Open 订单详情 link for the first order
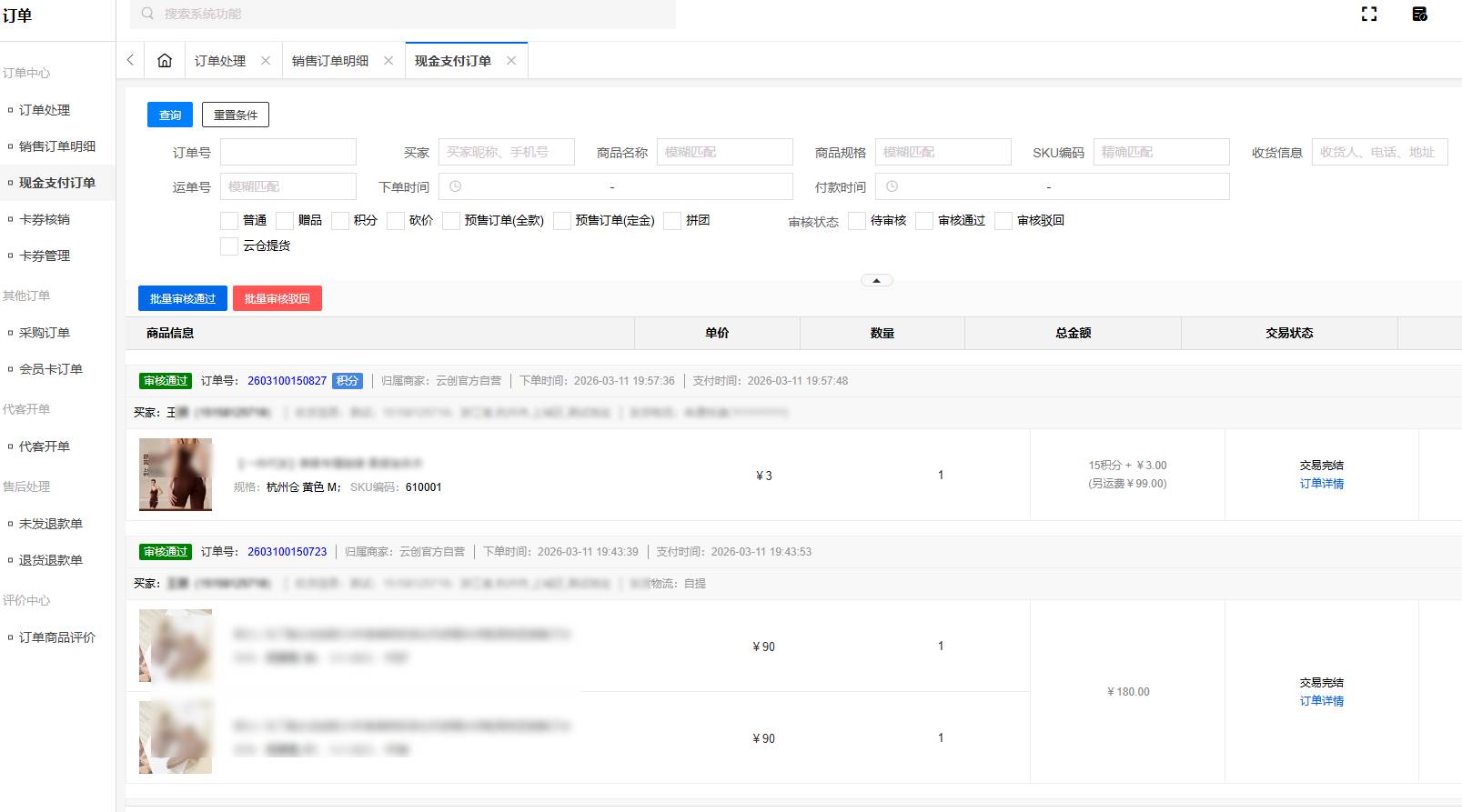 point(1321,484)
